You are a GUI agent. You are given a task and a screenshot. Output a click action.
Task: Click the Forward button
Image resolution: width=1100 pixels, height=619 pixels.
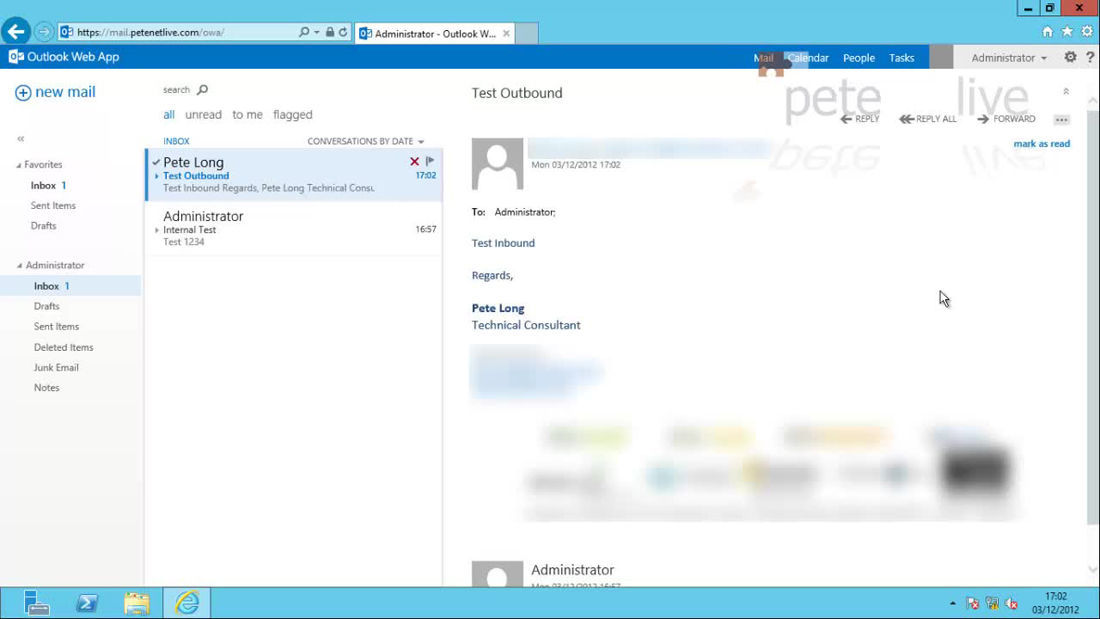tap(1006, 119)
